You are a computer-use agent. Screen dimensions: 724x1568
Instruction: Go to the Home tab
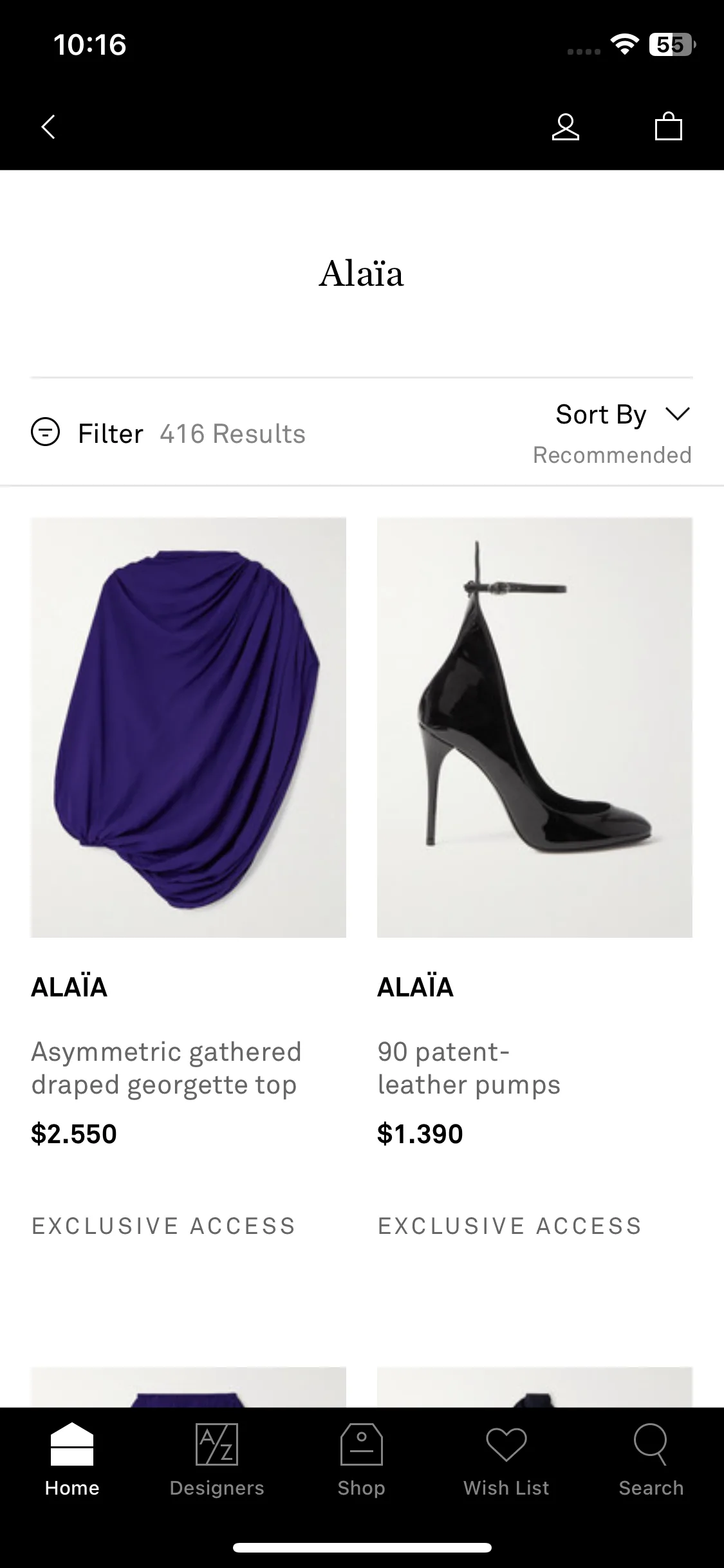point(72,1461)
